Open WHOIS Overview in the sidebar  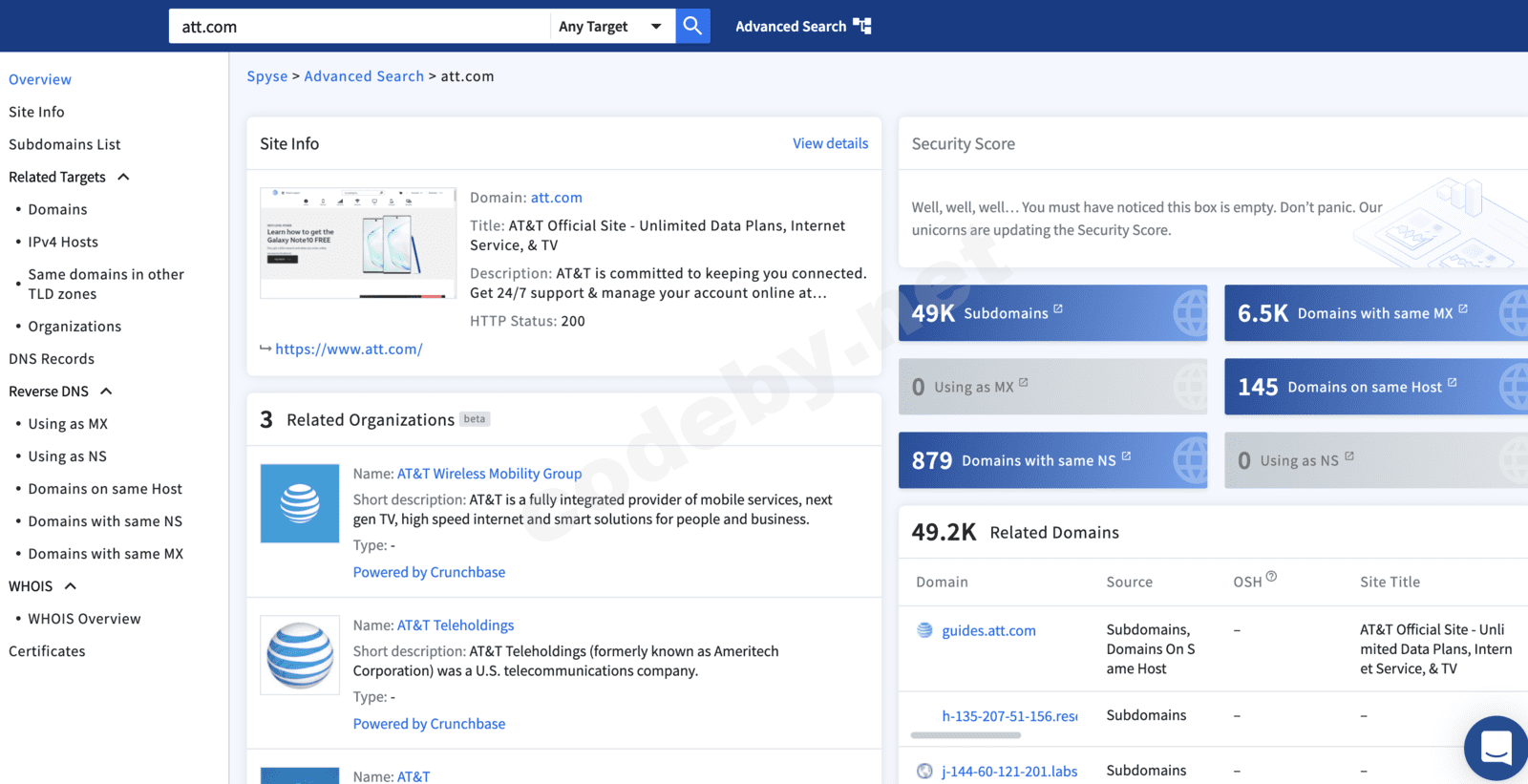coord(84,619)
